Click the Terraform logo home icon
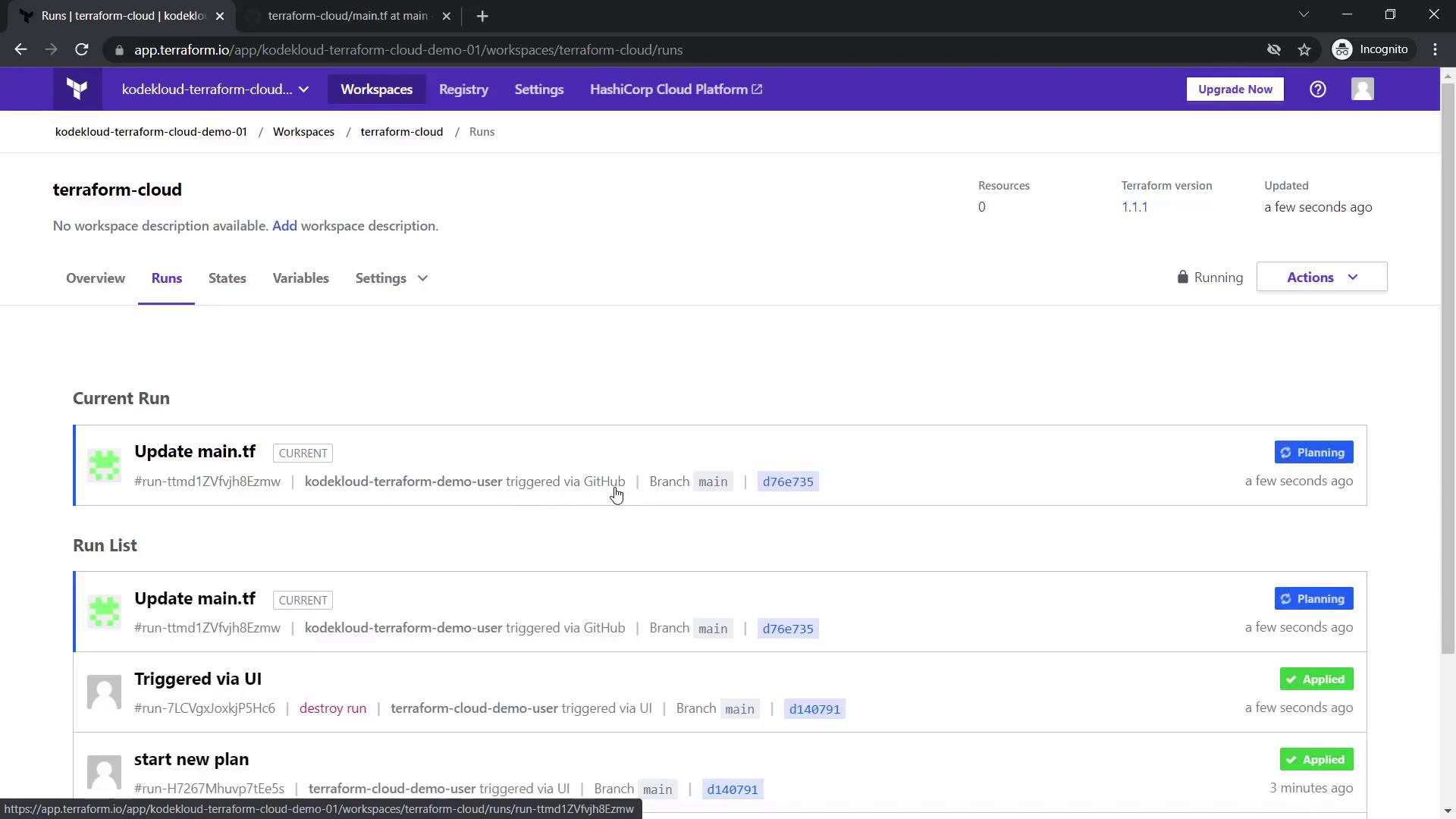1456x819 pixels. (x=77, y=89)
